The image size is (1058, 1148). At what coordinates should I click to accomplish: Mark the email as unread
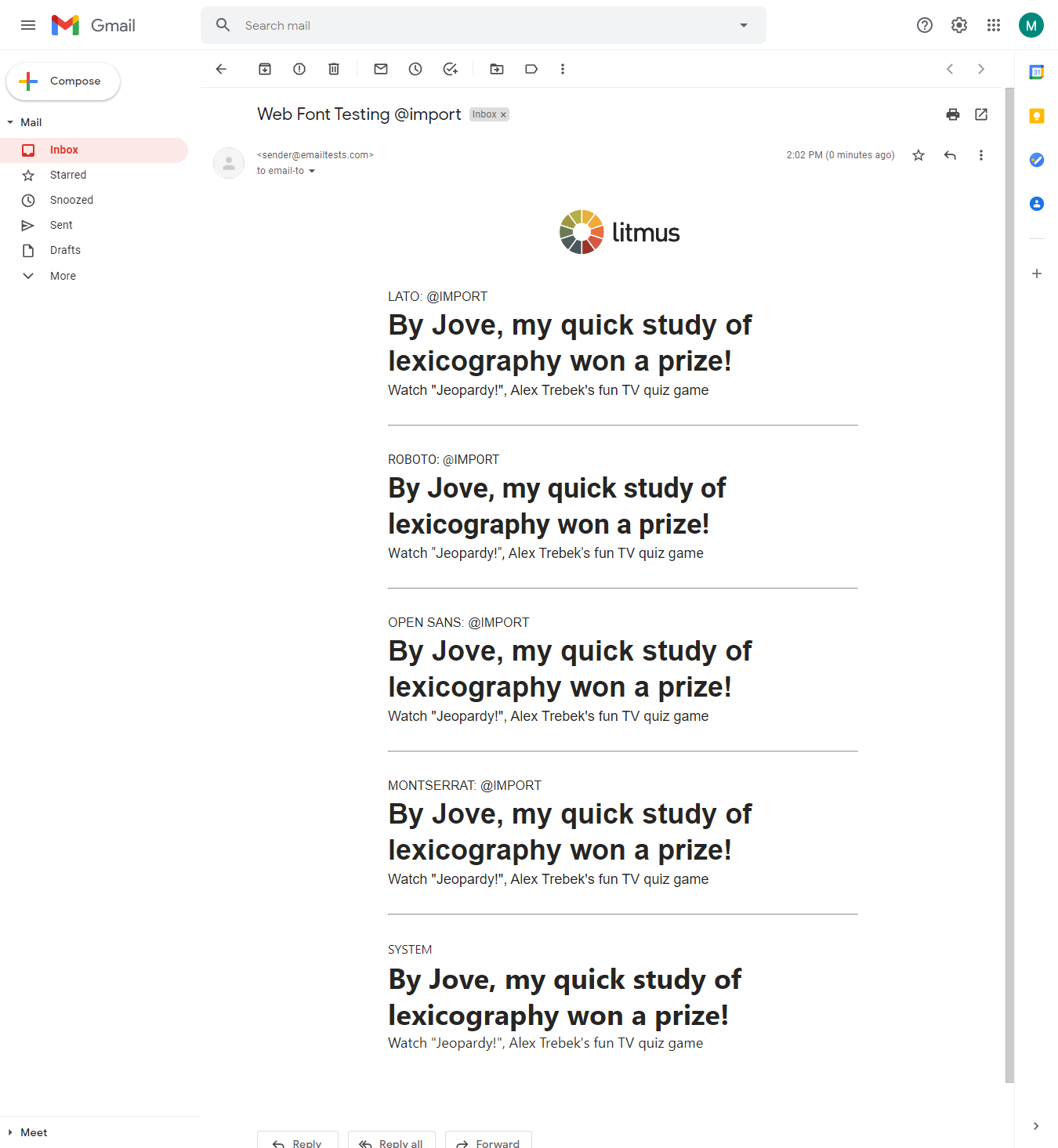pos(380,69)
